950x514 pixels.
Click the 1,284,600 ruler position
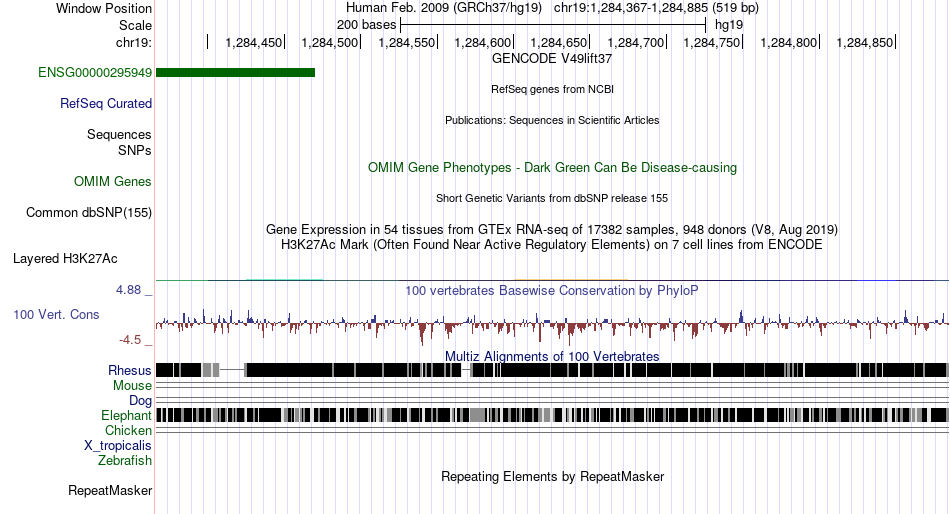(483, 43)
